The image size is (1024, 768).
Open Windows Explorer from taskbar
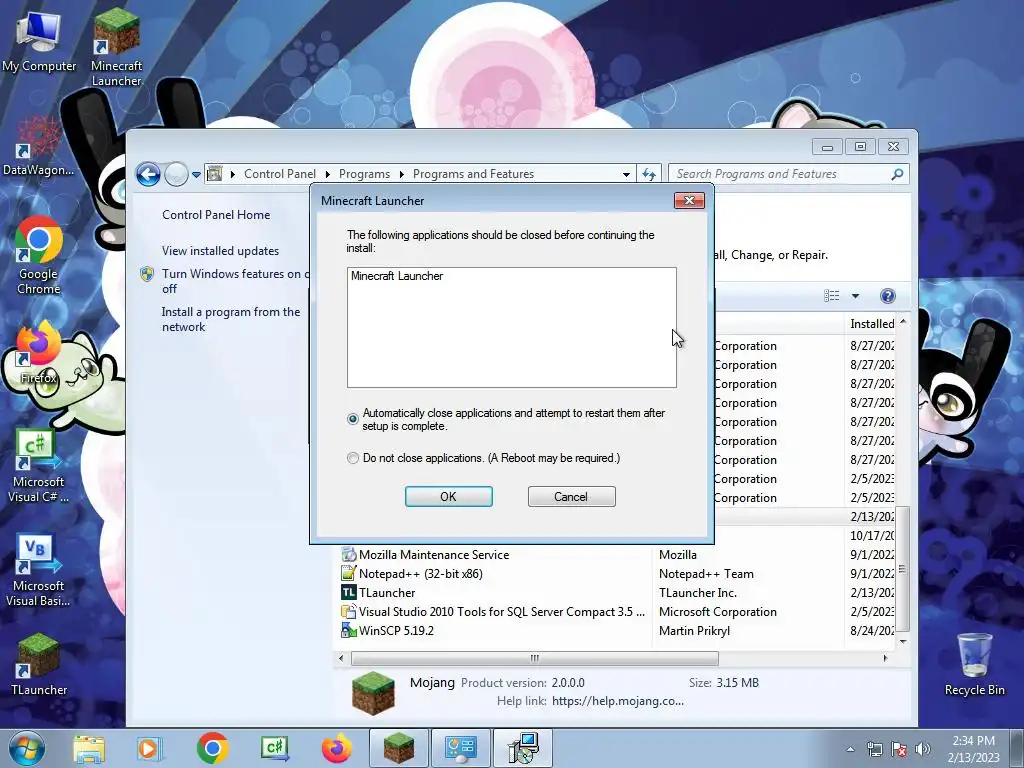coord(89,748)
